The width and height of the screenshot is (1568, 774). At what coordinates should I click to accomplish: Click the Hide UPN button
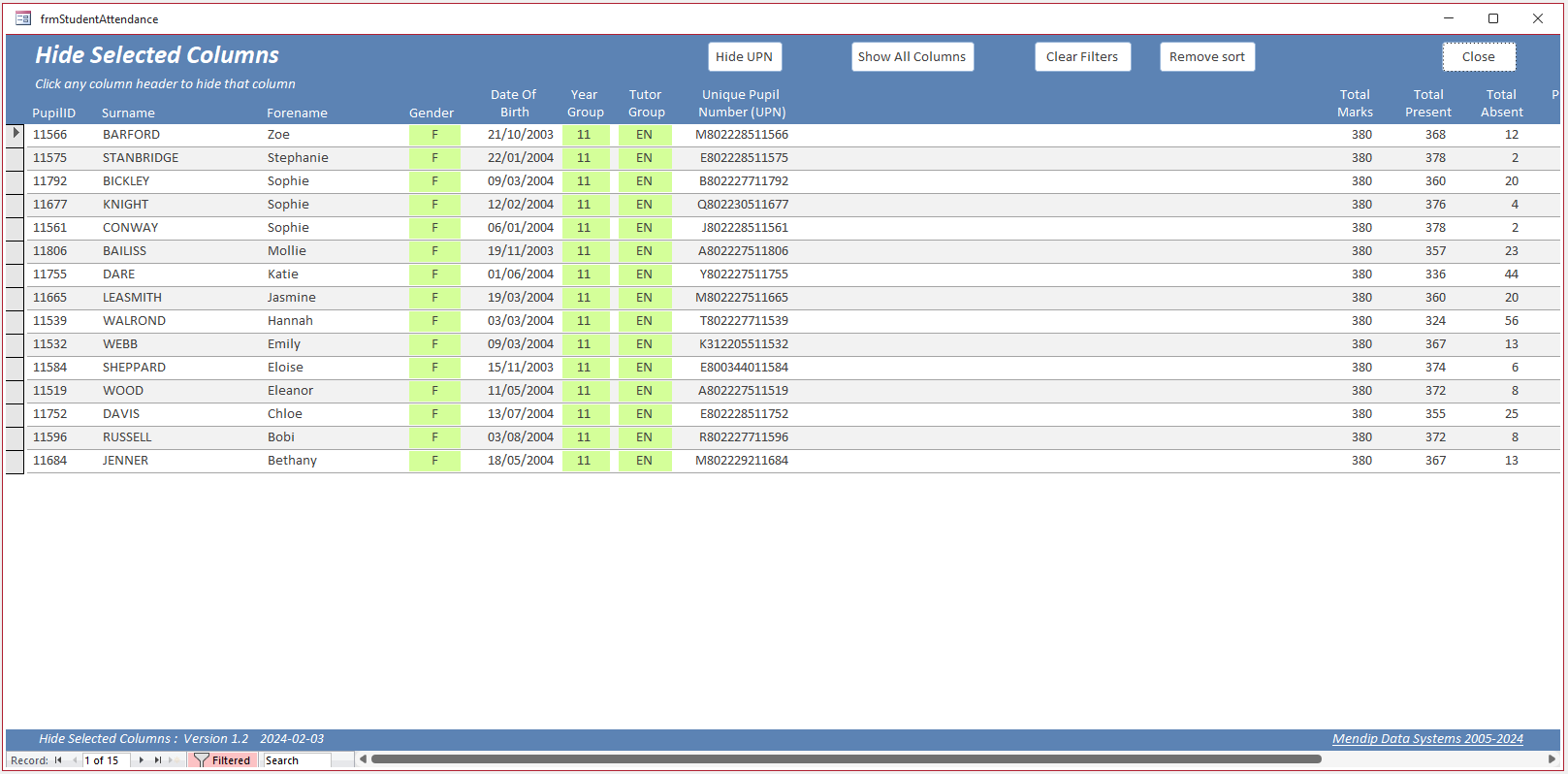pyautogui.click(x=745, y=56)
